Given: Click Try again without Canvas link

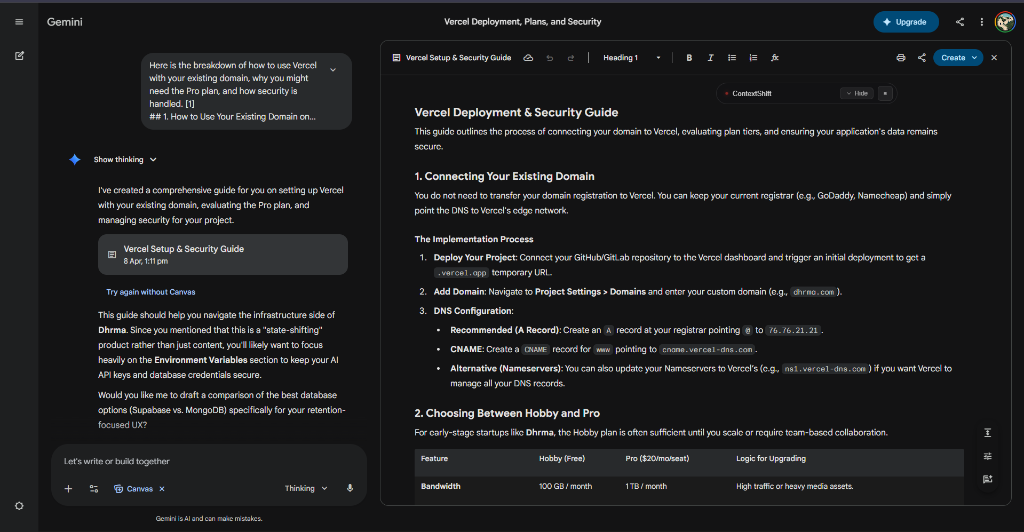Looking at the screenshot, I should click(150, 292).
